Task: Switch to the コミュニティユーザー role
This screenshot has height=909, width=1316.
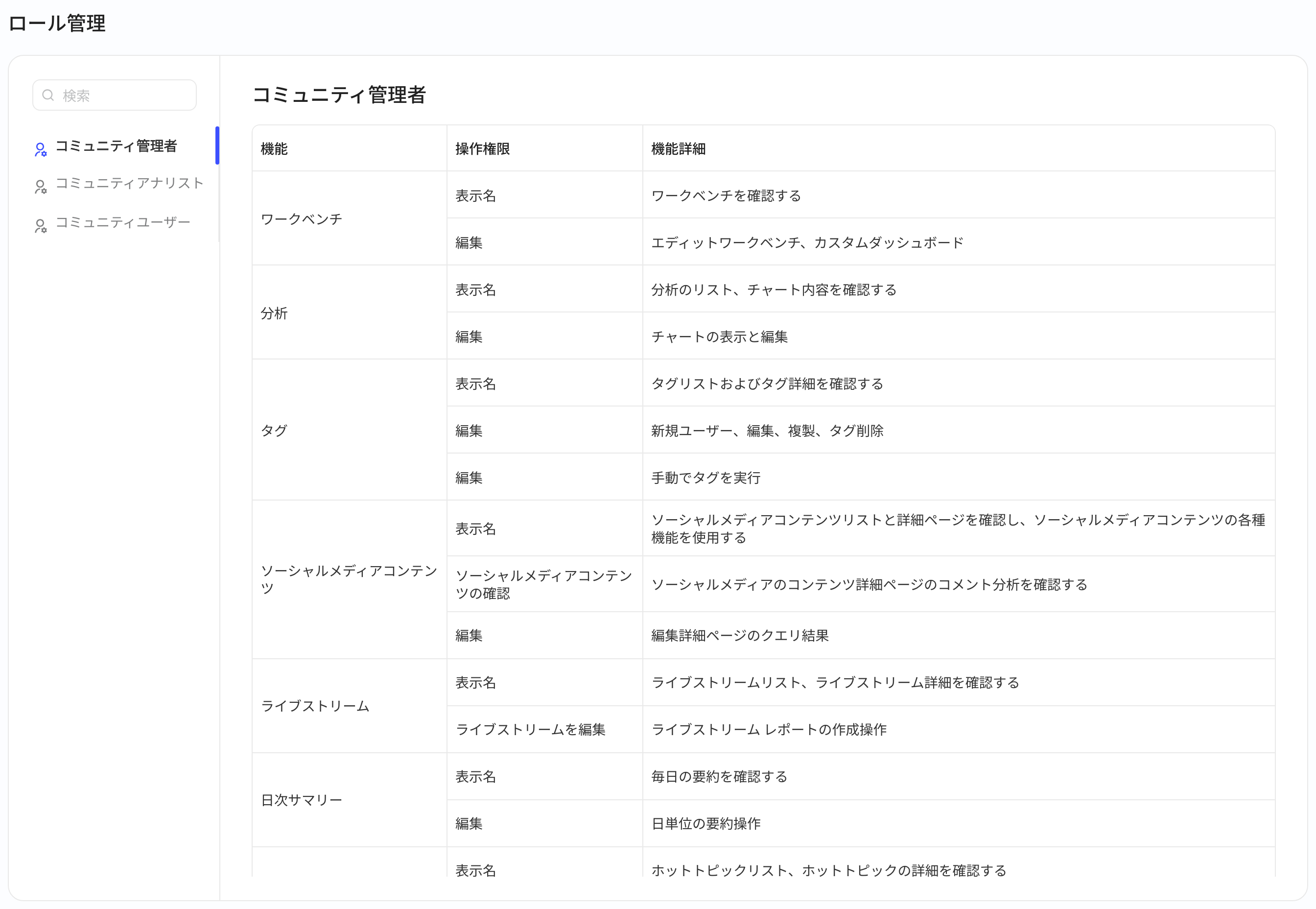Action: pyautogui.click(x=123, y=222)
